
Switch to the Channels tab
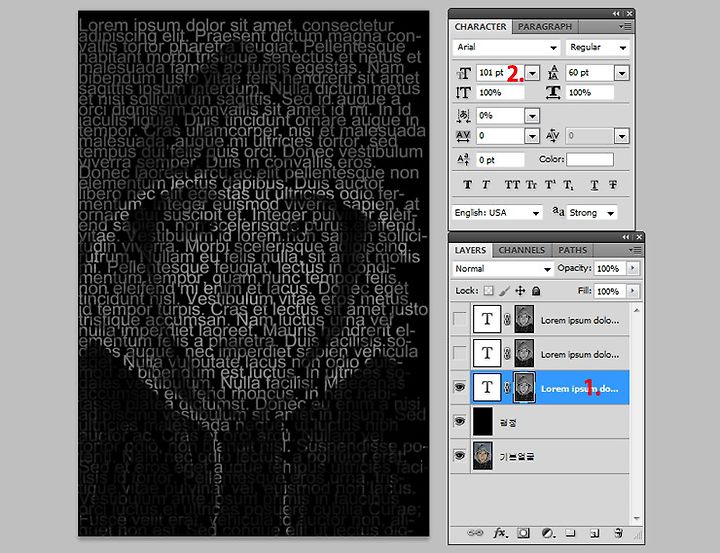(x=522, y=250)
